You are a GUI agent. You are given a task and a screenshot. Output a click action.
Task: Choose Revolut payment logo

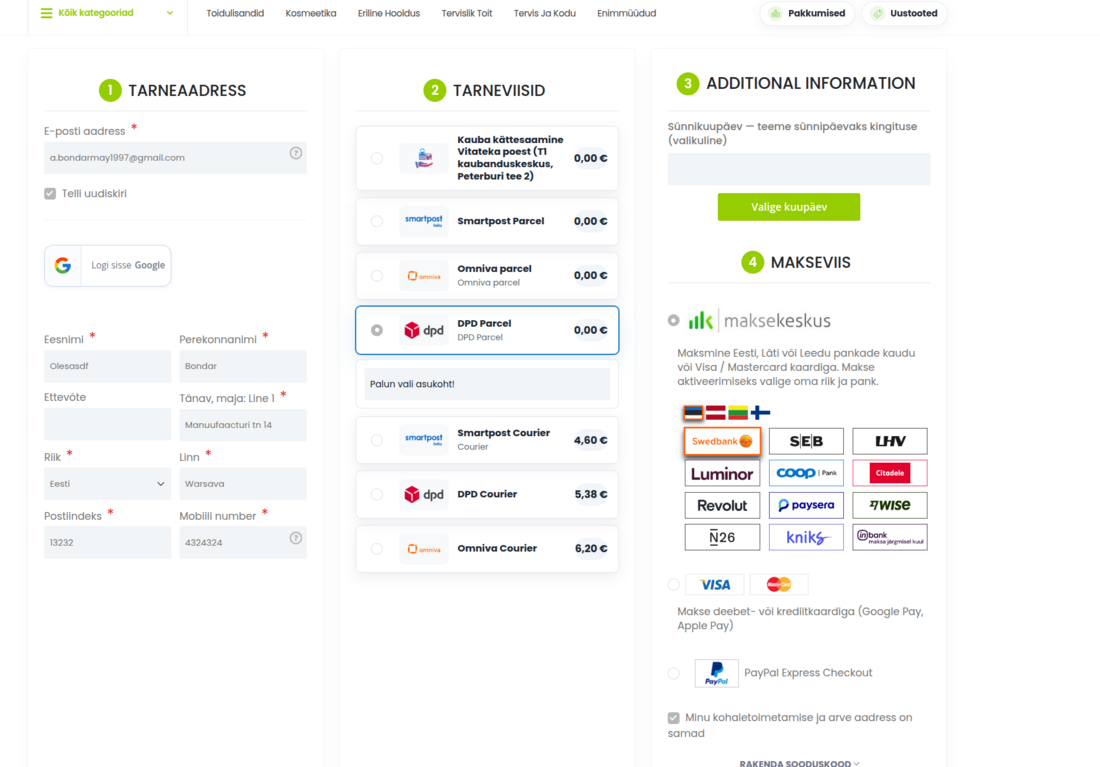click(722, 505)
